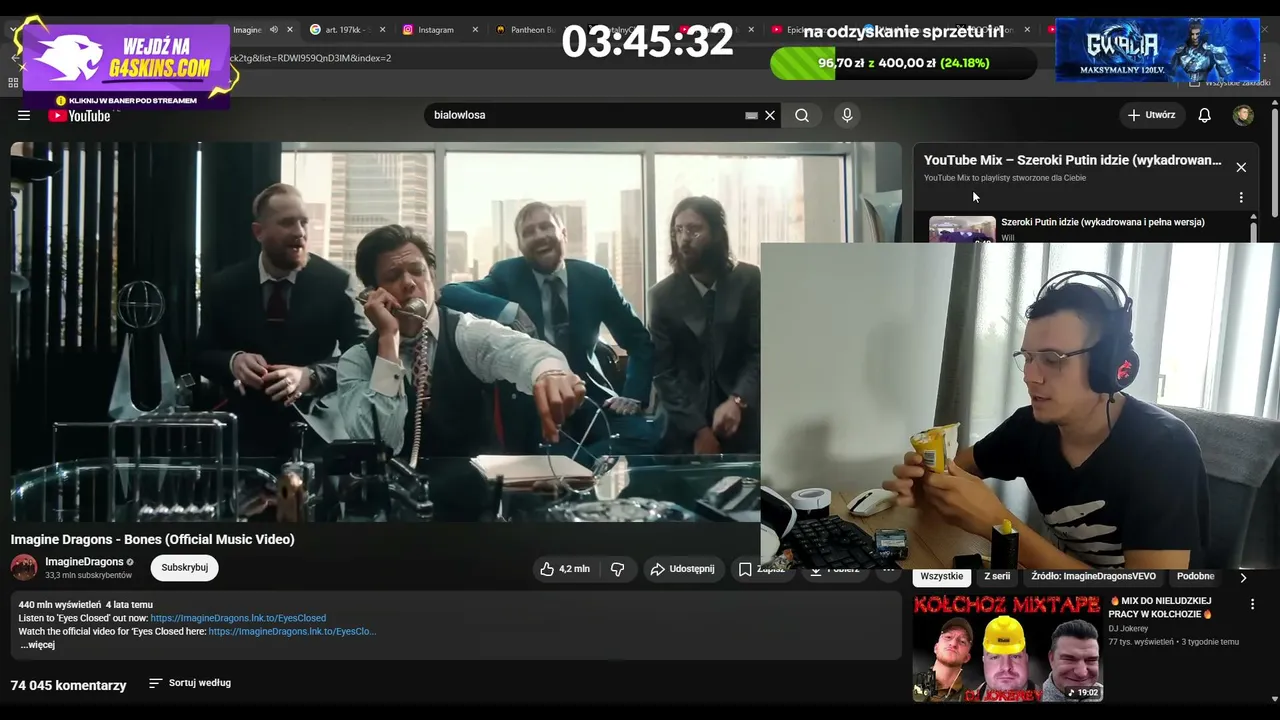Image resolution: width=1280 pixels, height=720 pixels.
Task: Click the 33,3 mln subskrybentów text
Action: [x=88, y=576]
